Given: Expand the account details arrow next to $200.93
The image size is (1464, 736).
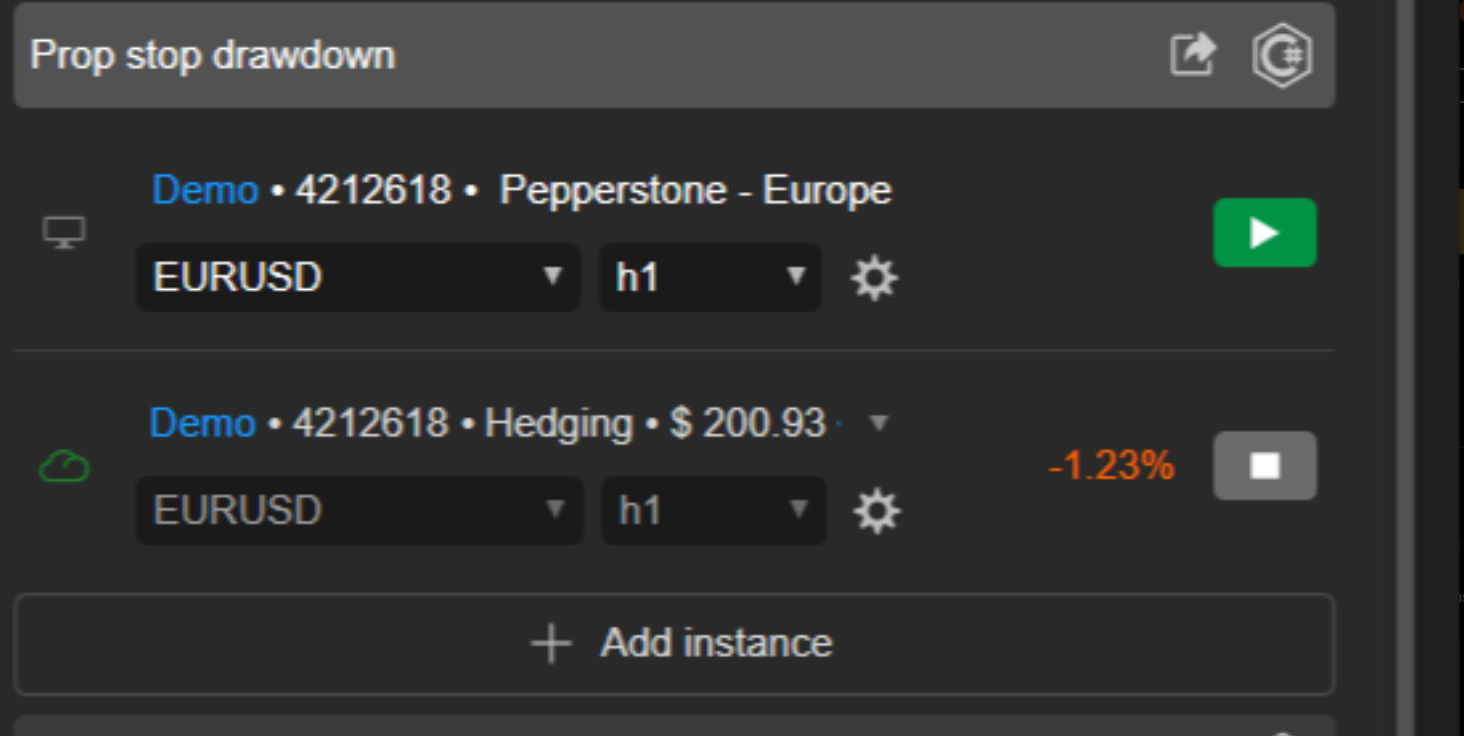Looking at the screenshot, I should pos(878,424).
